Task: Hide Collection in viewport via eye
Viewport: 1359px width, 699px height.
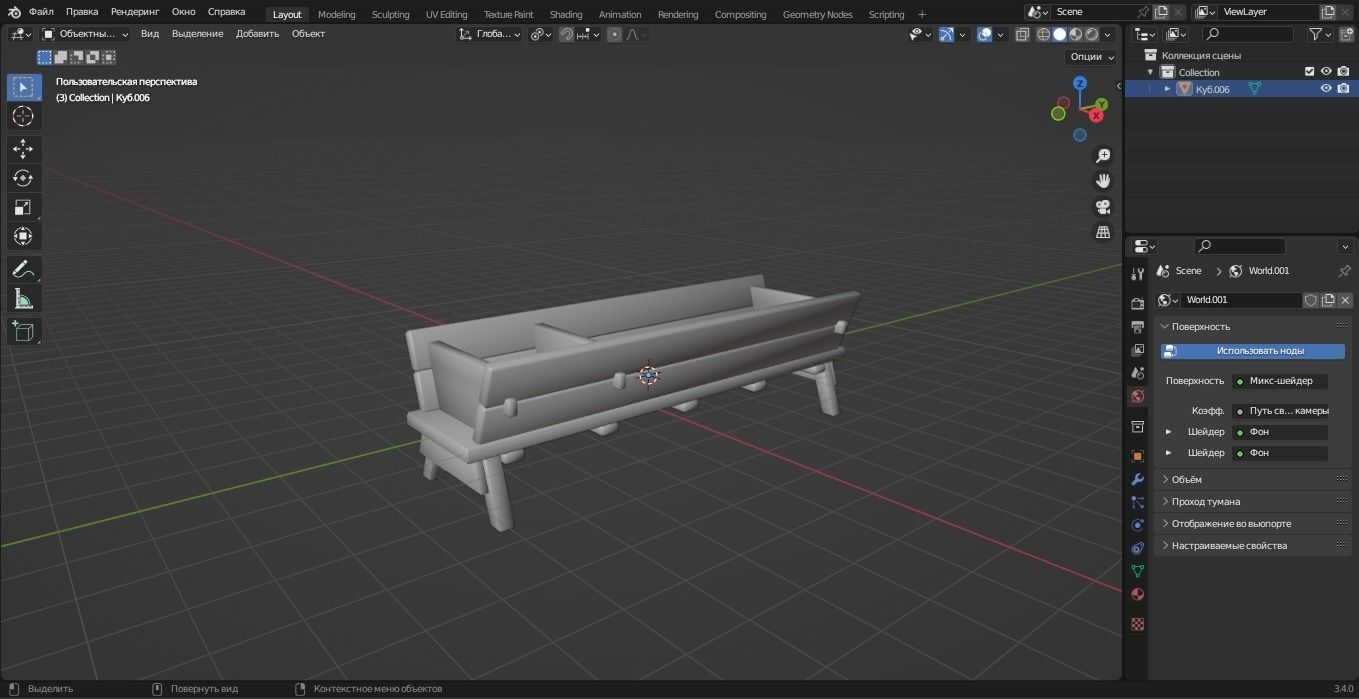Action: [x=1326, y=72]
